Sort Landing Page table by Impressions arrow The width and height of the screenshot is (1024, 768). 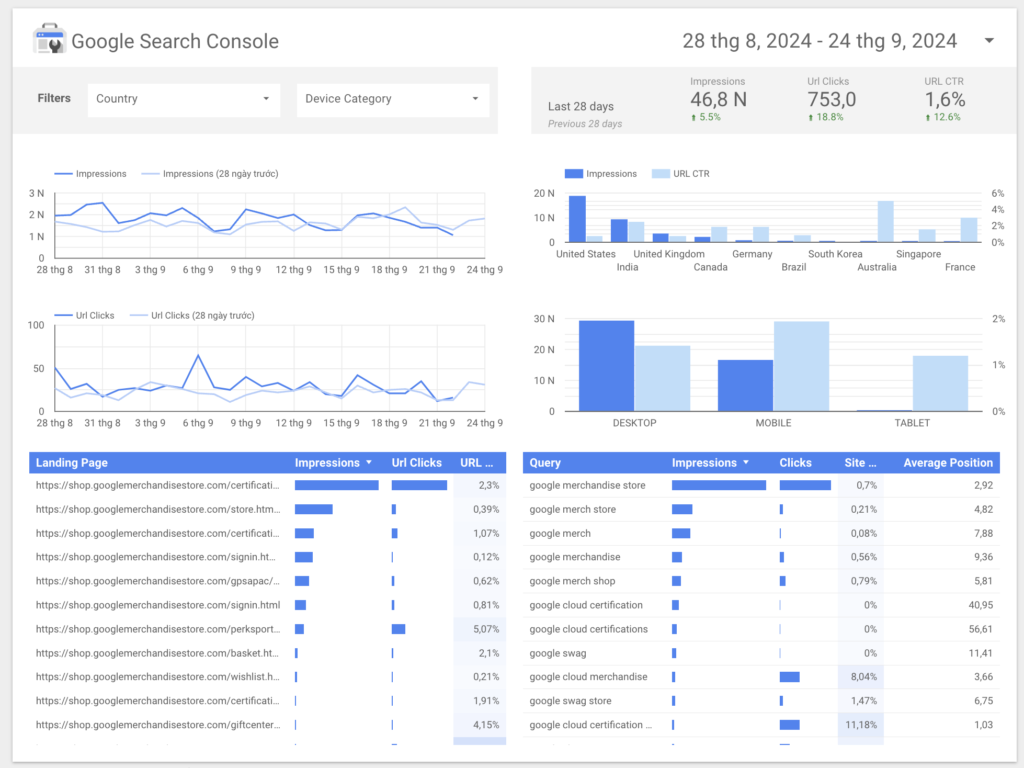[369, 462]
